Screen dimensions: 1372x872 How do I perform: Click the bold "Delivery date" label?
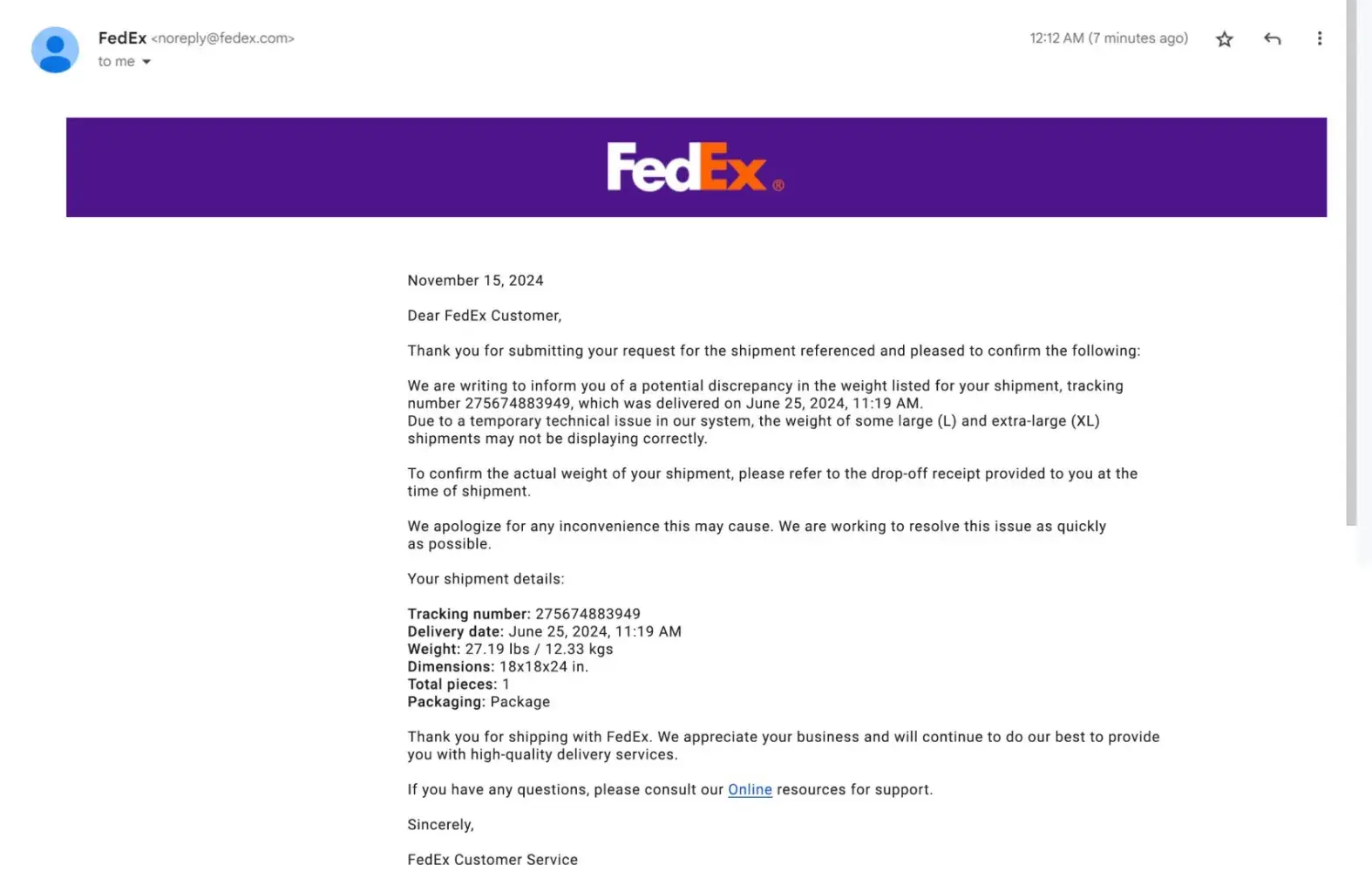[455, 631]
